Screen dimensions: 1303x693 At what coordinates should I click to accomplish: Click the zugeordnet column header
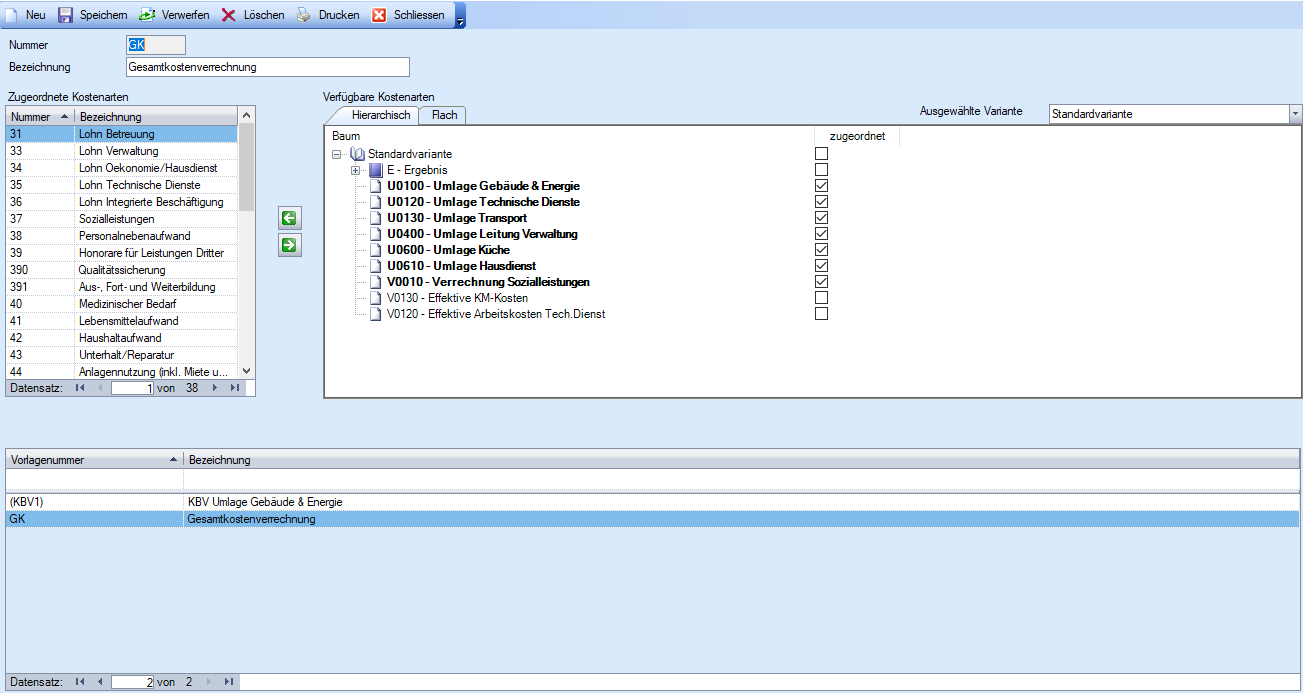pyautogui.click(x=857, y=136)
